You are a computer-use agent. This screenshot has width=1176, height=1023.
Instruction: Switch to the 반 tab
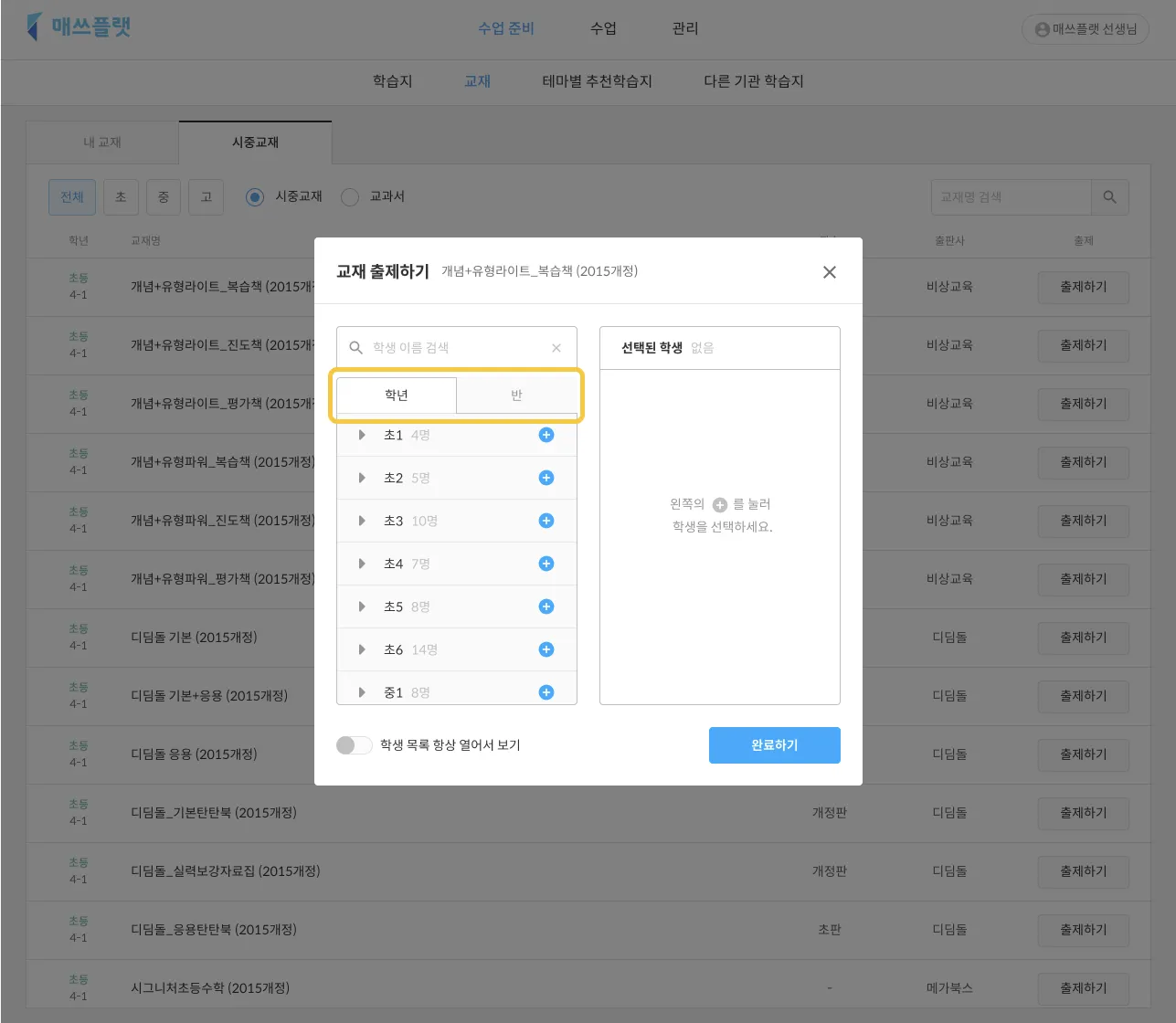tap(516, 395)
